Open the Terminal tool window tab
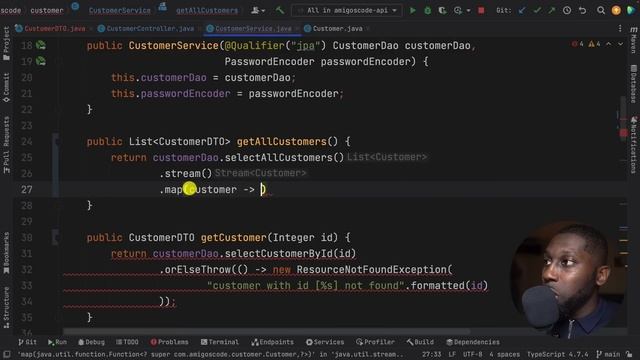The height and width of the screenshot is (360, 640). pos(220,342)
